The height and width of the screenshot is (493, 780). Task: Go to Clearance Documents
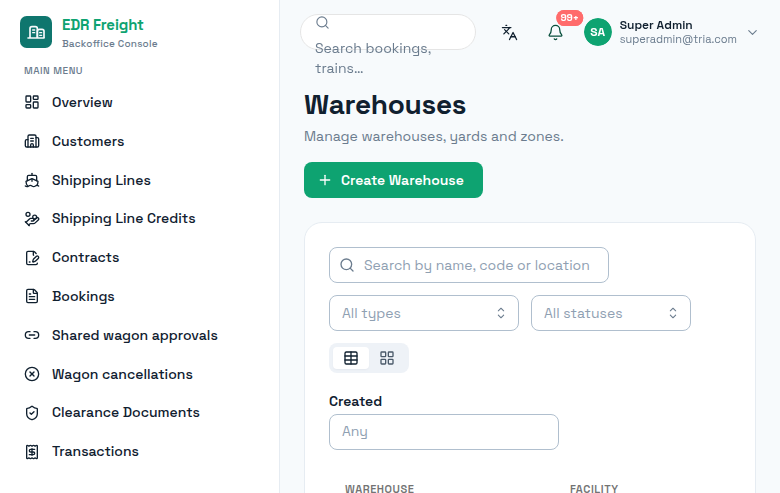126,413
